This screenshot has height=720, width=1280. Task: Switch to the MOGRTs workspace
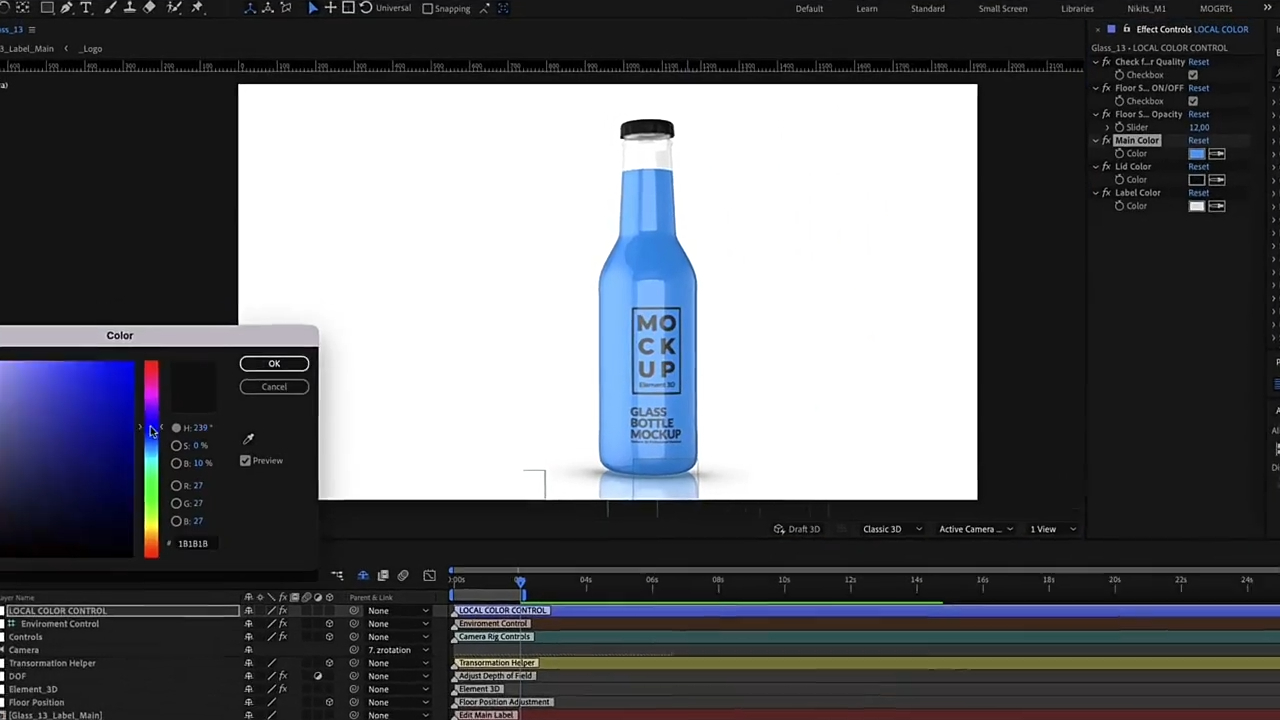[1216, 9]
